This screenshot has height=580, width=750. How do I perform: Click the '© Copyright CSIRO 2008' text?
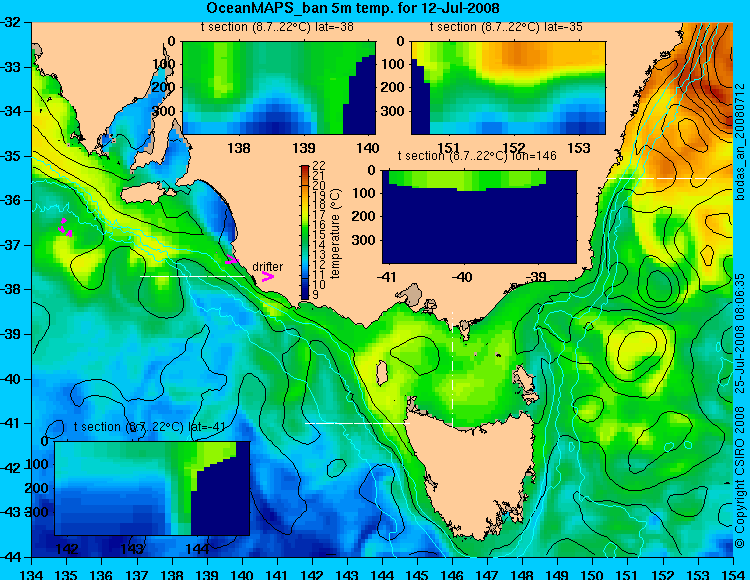pyautogui.click(x=740, y=478)
